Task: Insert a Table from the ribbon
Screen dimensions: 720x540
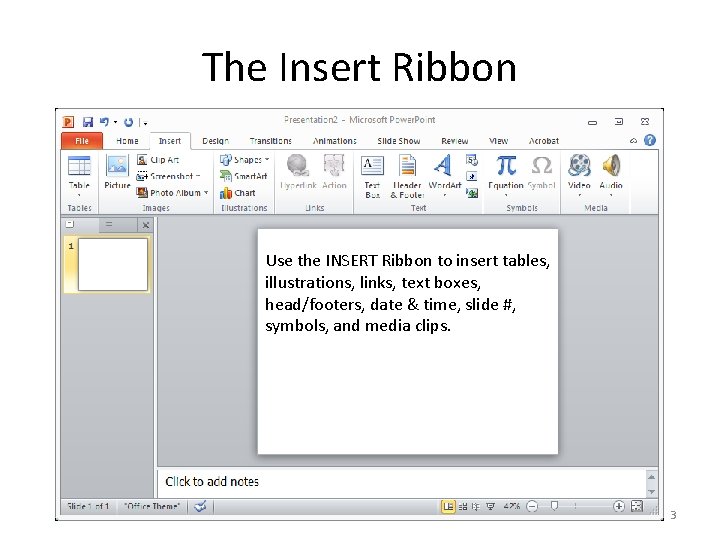Action: coord(79,178)
